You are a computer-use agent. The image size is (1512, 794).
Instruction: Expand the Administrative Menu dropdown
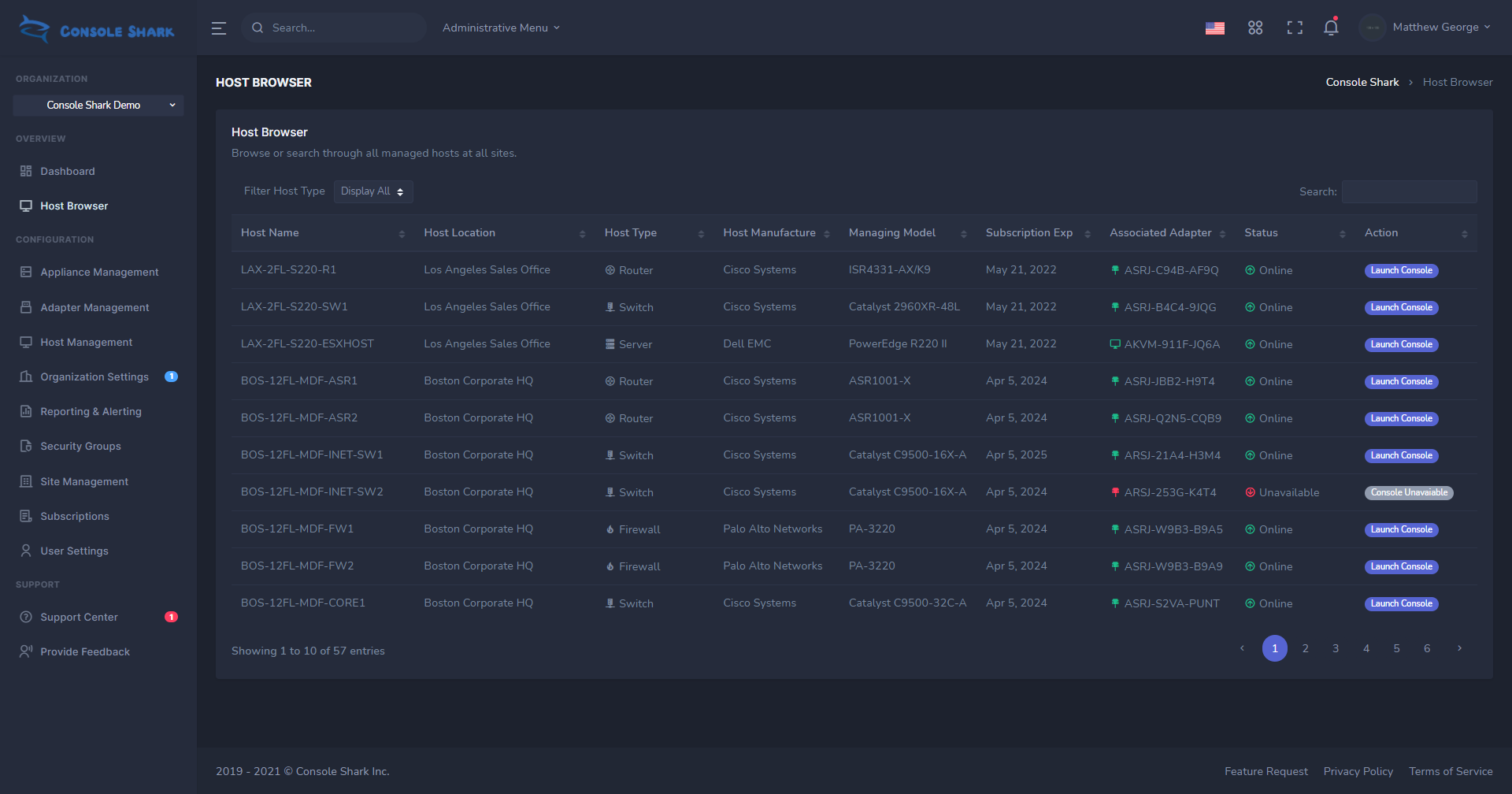pyautogui.click(x=501, y=28)
